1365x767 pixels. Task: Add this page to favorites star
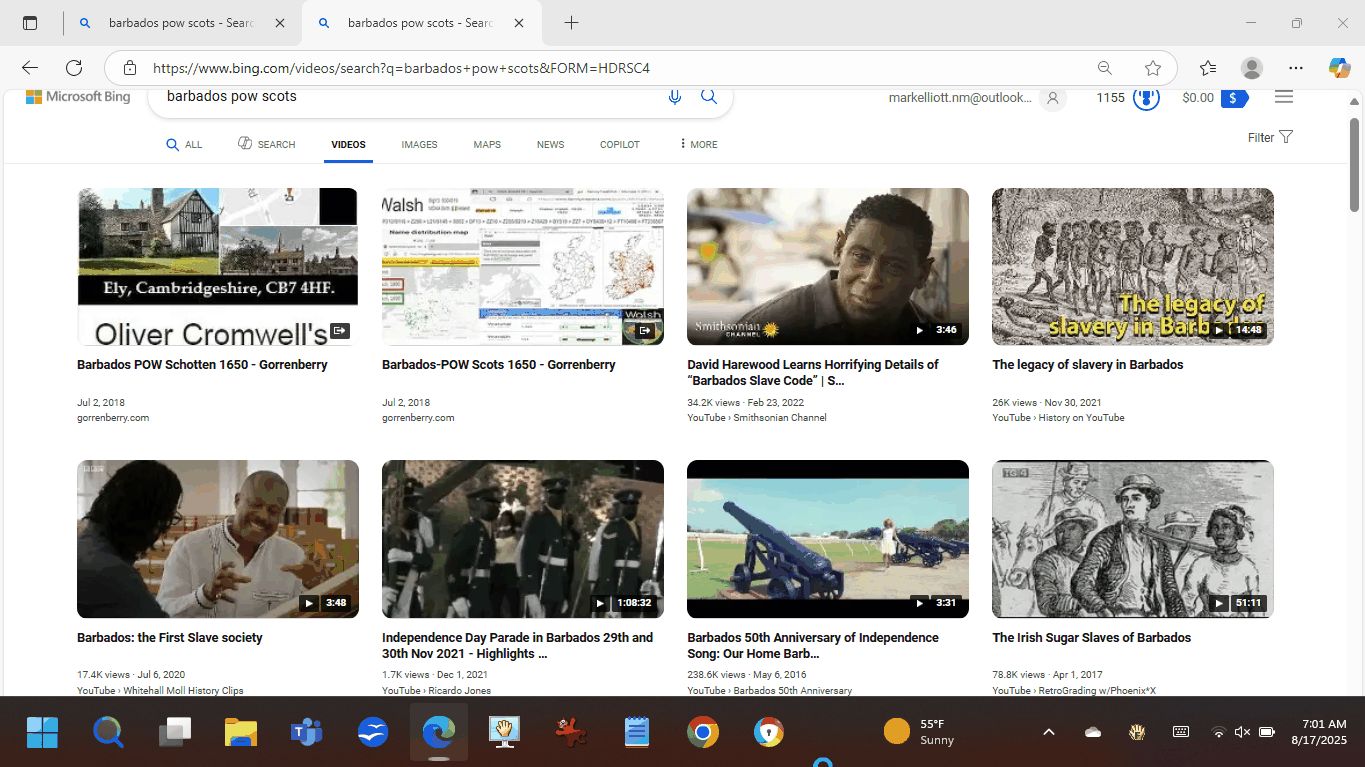pyautogui.click(x=1153, y=68)
